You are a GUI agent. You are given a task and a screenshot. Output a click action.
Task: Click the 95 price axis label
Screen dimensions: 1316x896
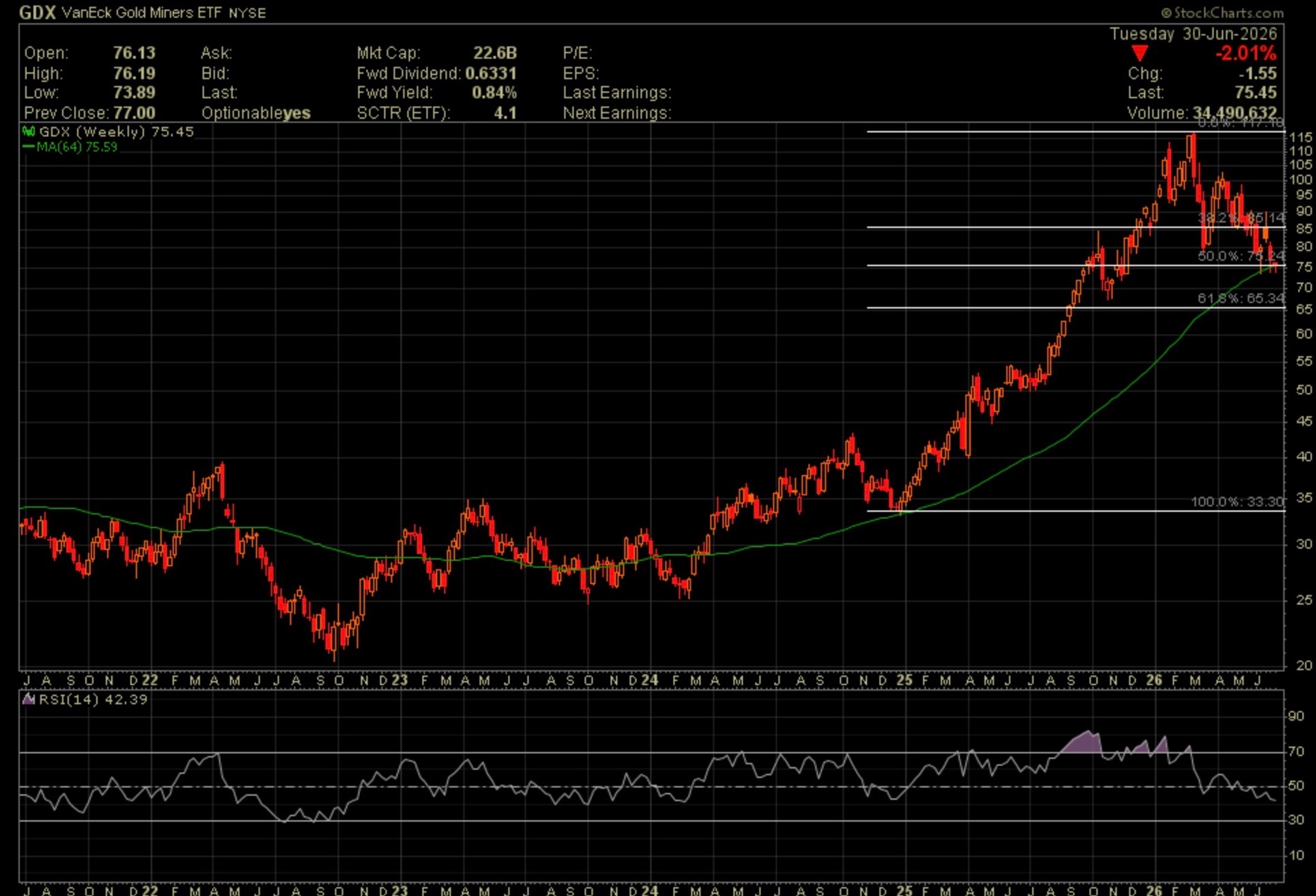[x=1304, y=195]
